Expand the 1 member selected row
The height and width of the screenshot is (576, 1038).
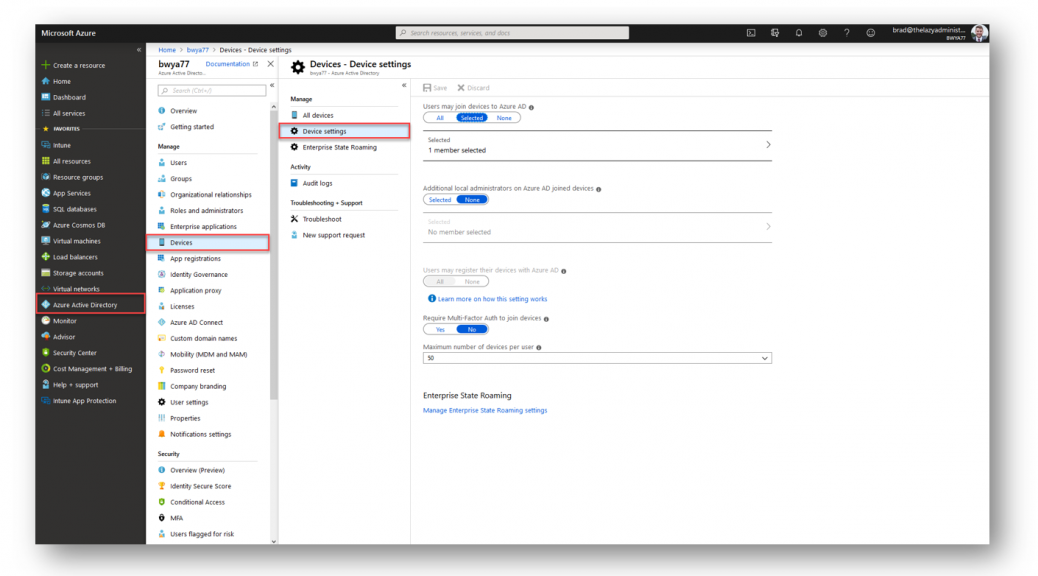pos(597,146)
